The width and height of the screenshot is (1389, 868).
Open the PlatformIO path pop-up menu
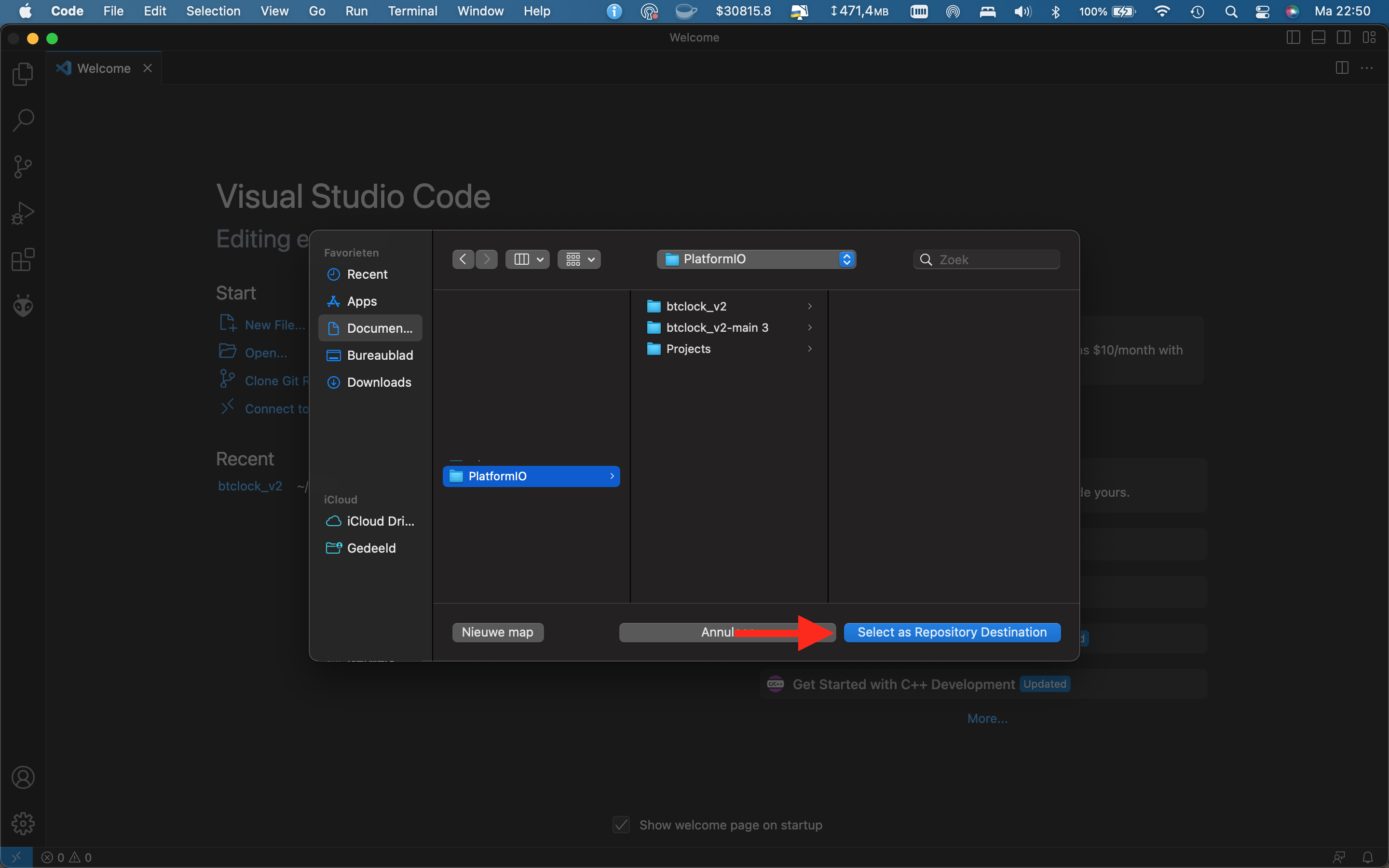(757, 259)
